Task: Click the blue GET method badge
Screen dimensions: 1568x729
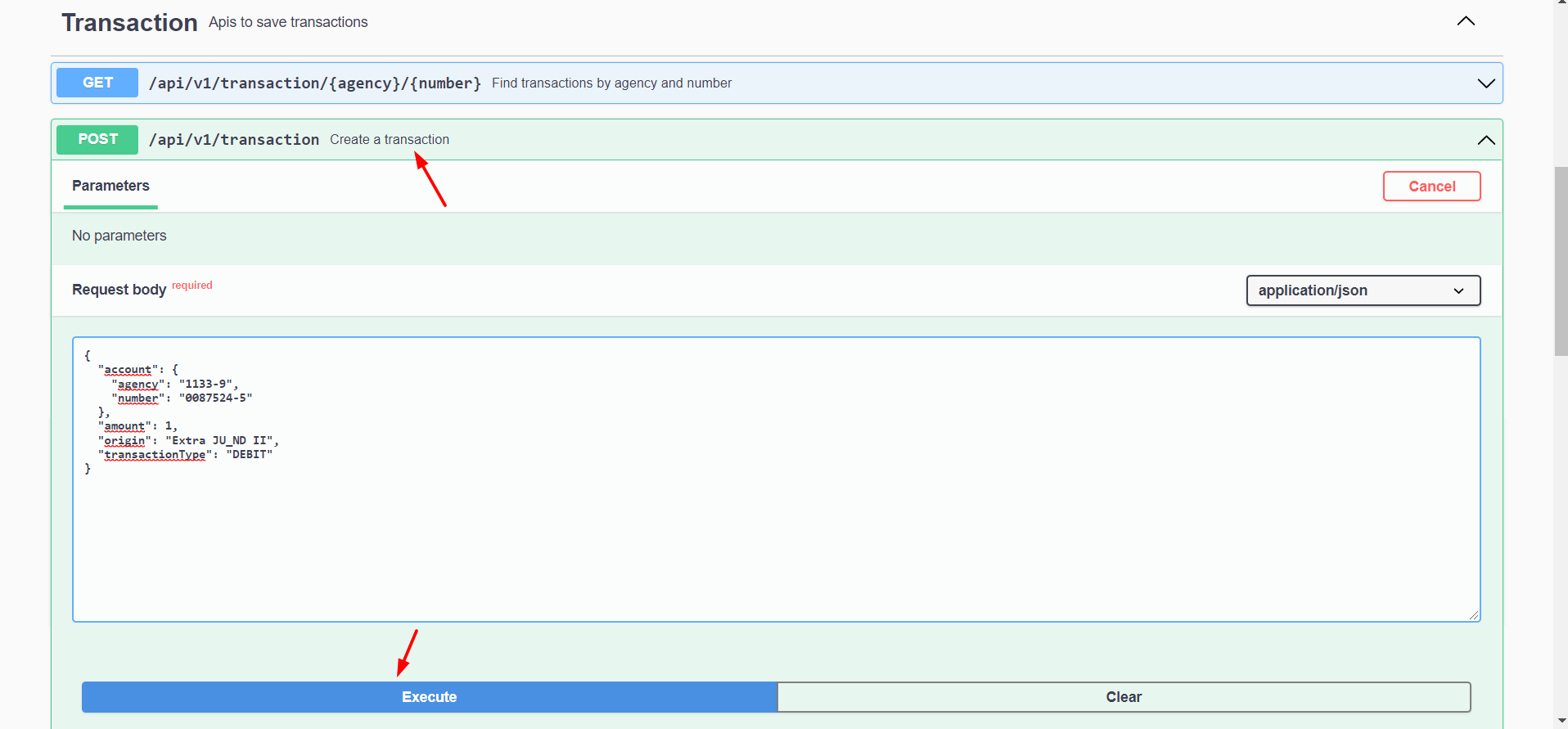Action: pos(97,83)
